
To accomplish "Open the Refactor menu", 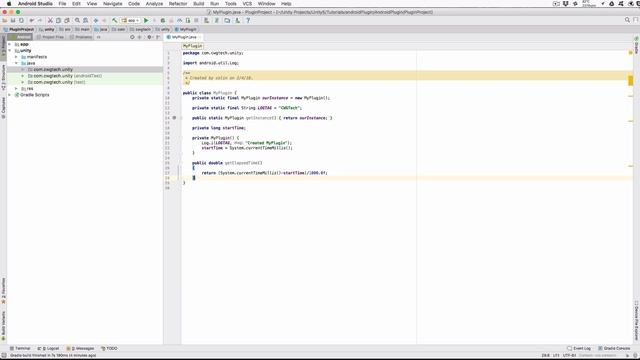I will [x=178, y=4].
